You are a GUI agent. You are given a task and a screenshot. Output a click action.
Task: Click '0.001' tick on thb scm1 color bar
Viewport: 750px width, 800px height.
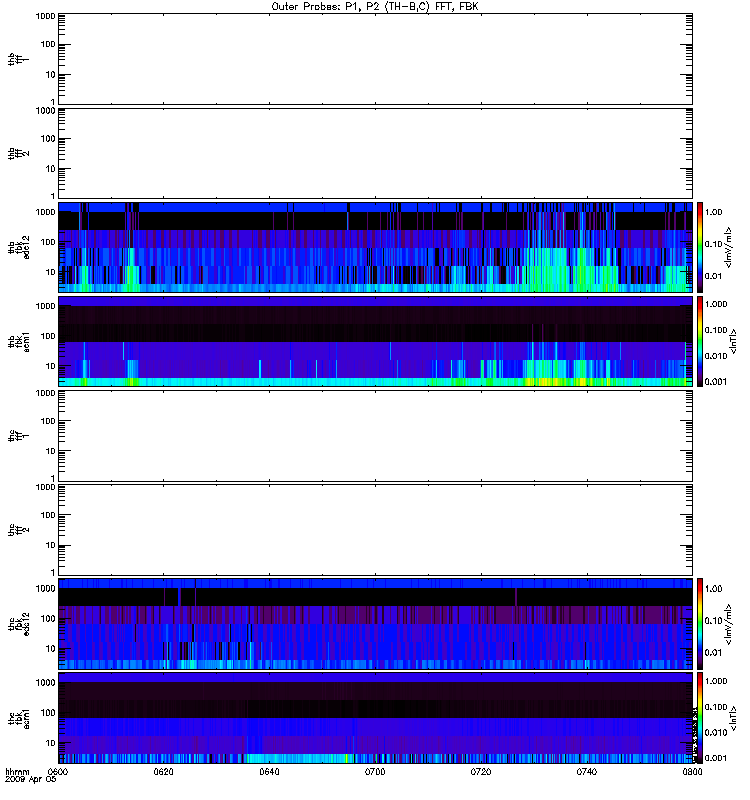[x=716, y=382]
